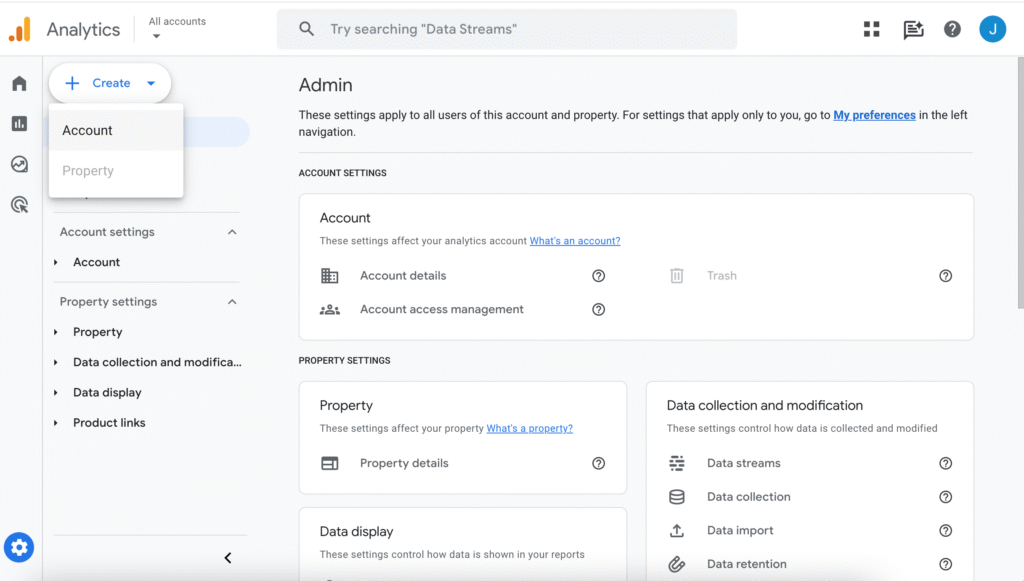The image size is (1024, 581).
Task: Click the Create dropdown arrow
Action: [x=151, y=84]
